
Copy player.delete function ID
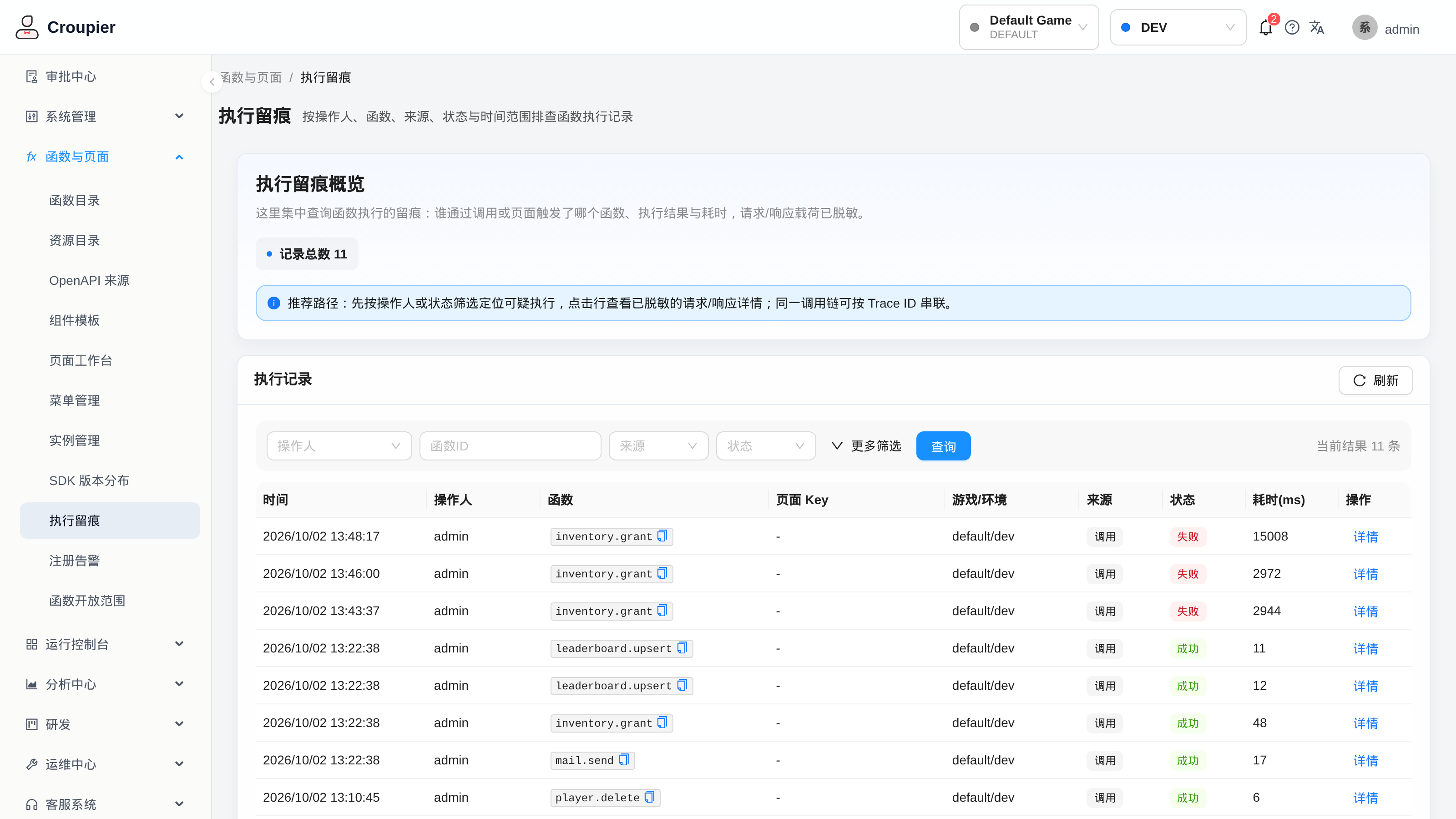[x=649, y=797]
